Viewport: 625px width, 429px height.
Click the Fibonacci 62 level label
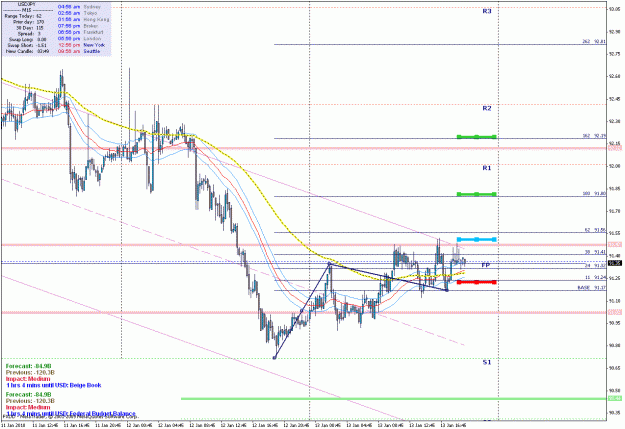point(595,230)
